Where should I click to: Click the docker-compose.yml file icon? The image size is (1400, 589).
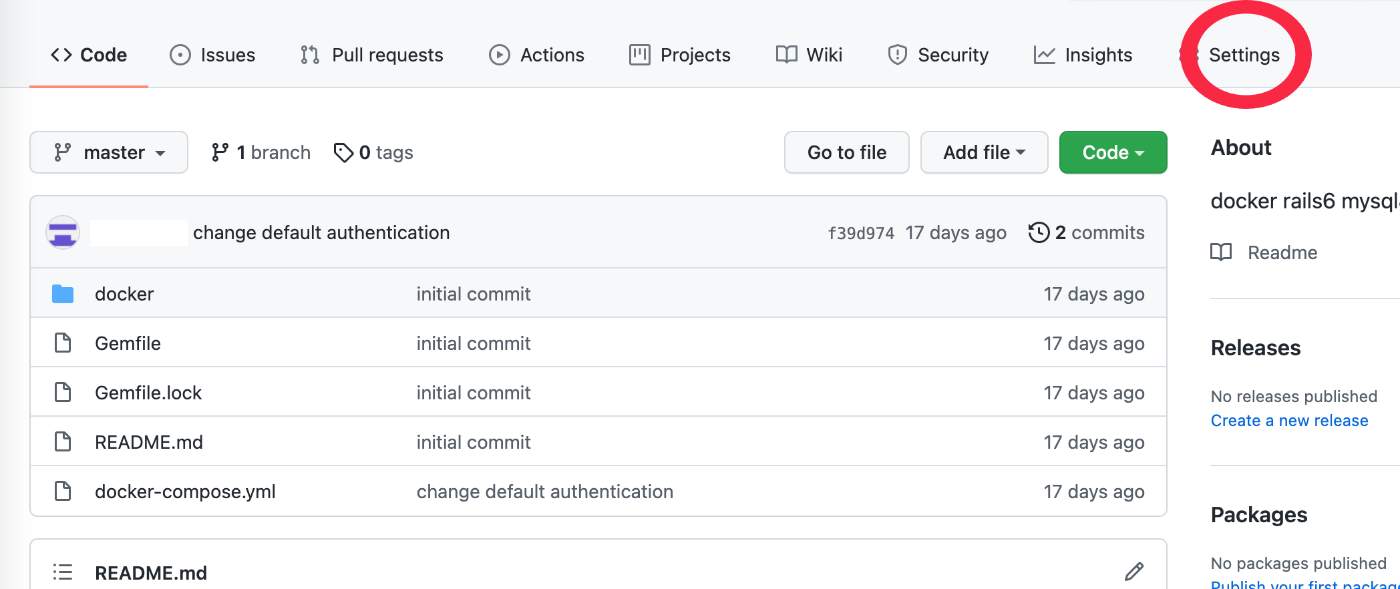click(x=63, y=492)
